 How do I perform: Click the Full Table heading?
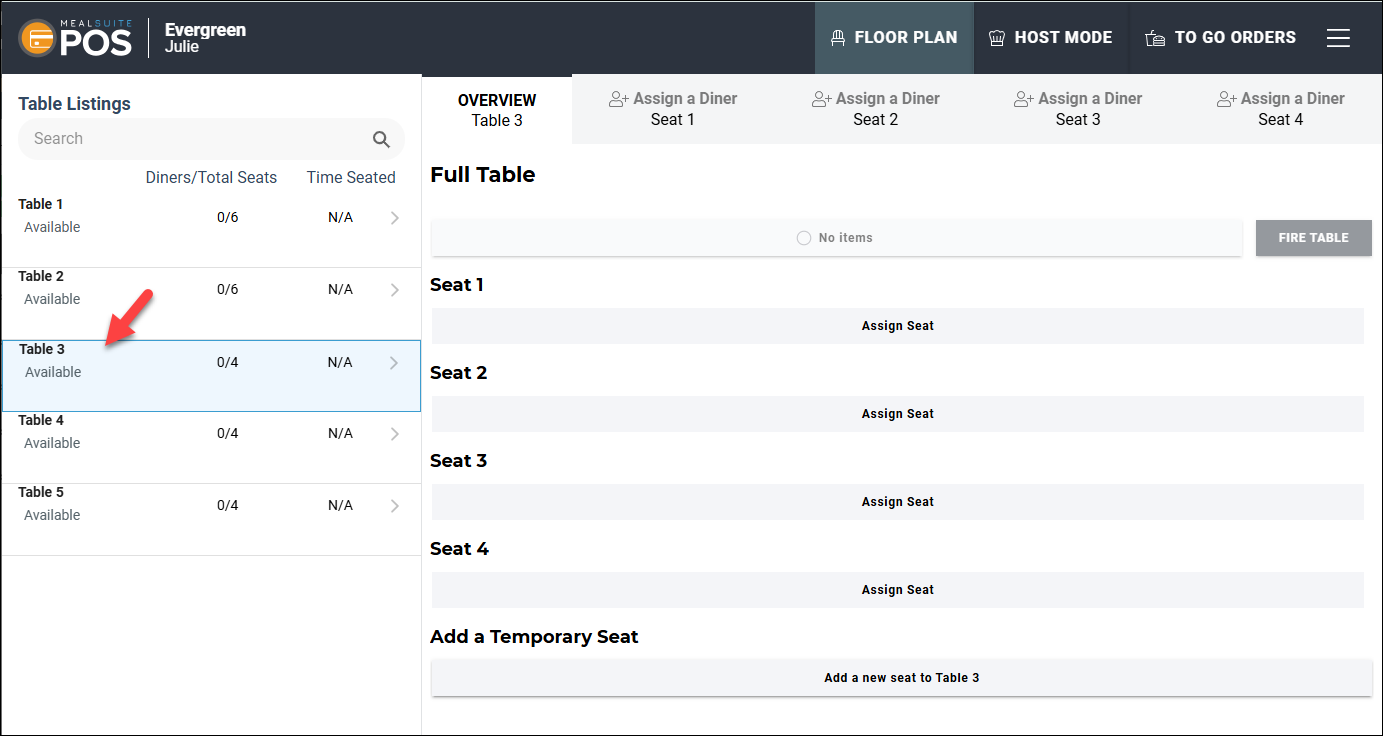pyautogui.click(x=483, y=175)
